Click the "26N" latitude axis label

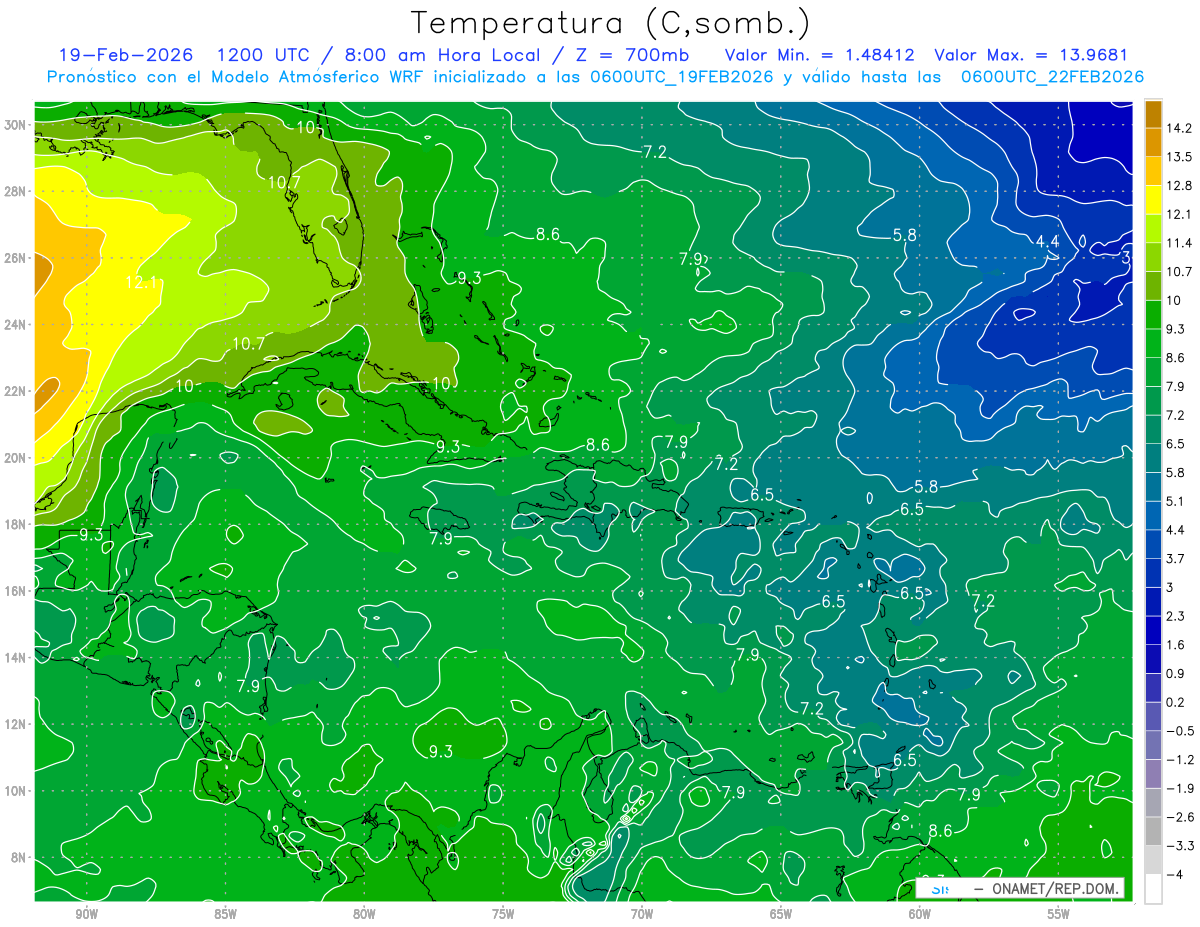click(x=17, y=257)
